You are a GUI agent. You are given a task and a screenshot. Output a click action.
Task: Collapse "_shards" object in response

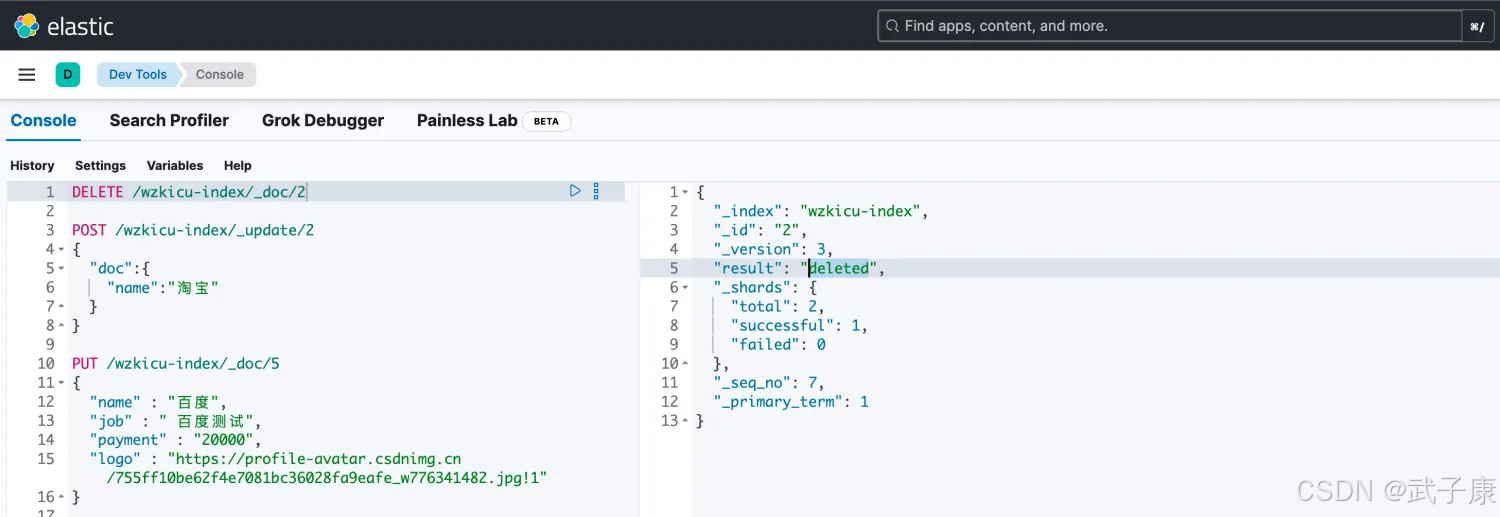685,288
